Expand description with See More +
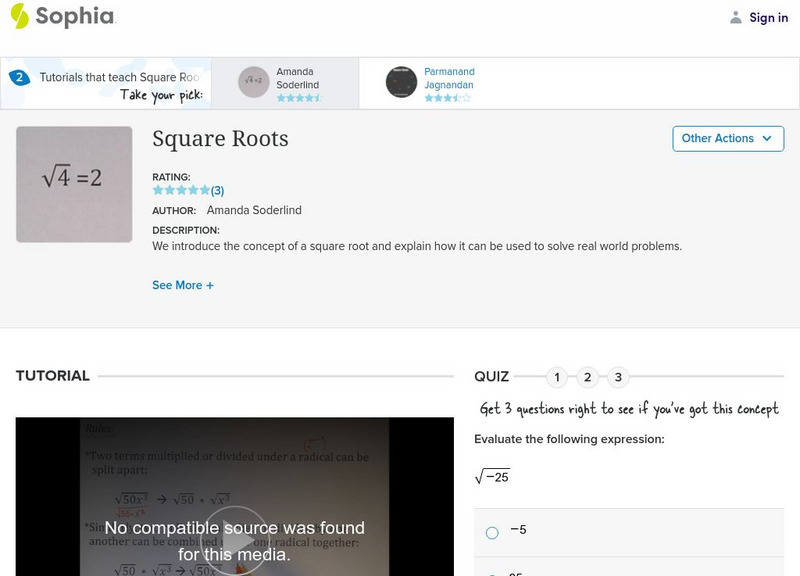Screen dimensions: 800x576 pyautogui.click(x=183, y=285)
